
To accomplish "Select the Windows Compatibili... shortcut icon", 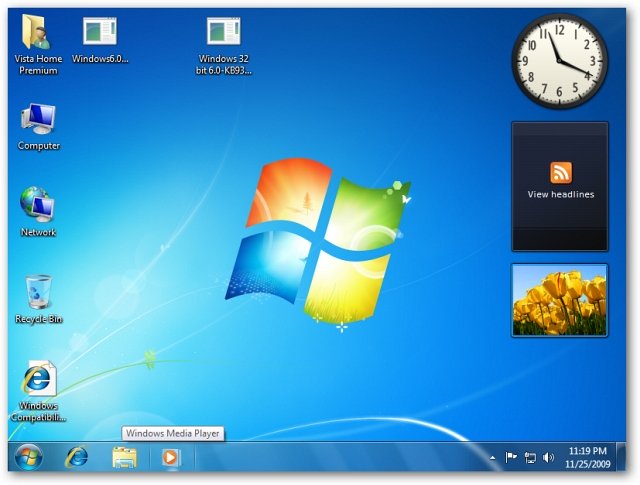I will pos(38,378).
